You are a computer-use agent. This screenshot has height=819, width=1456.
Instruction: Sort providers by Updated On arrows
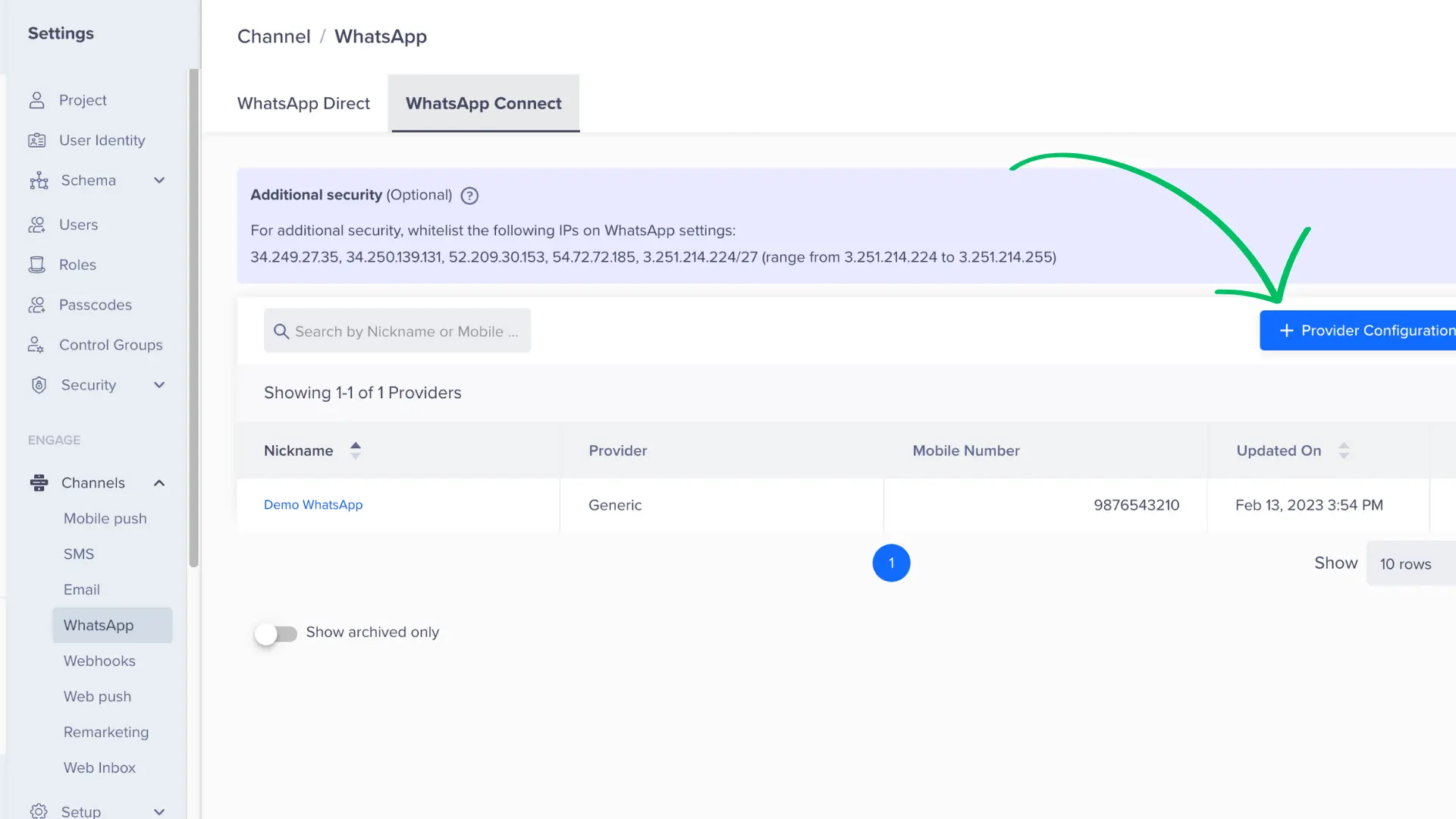(x=1343, y=450)
